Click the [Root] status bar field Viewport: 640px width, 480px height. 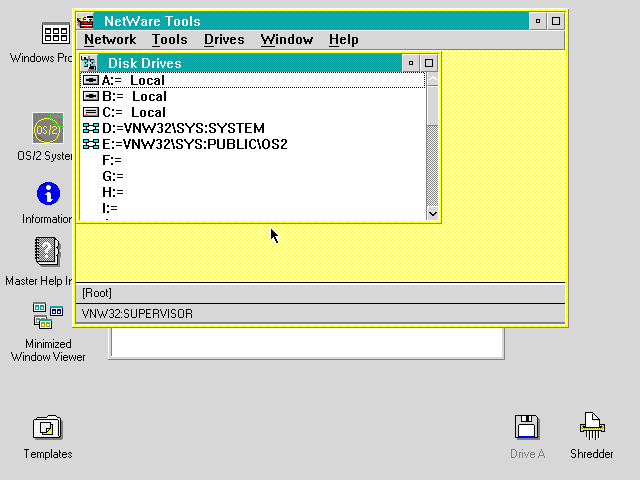[320, 293]
